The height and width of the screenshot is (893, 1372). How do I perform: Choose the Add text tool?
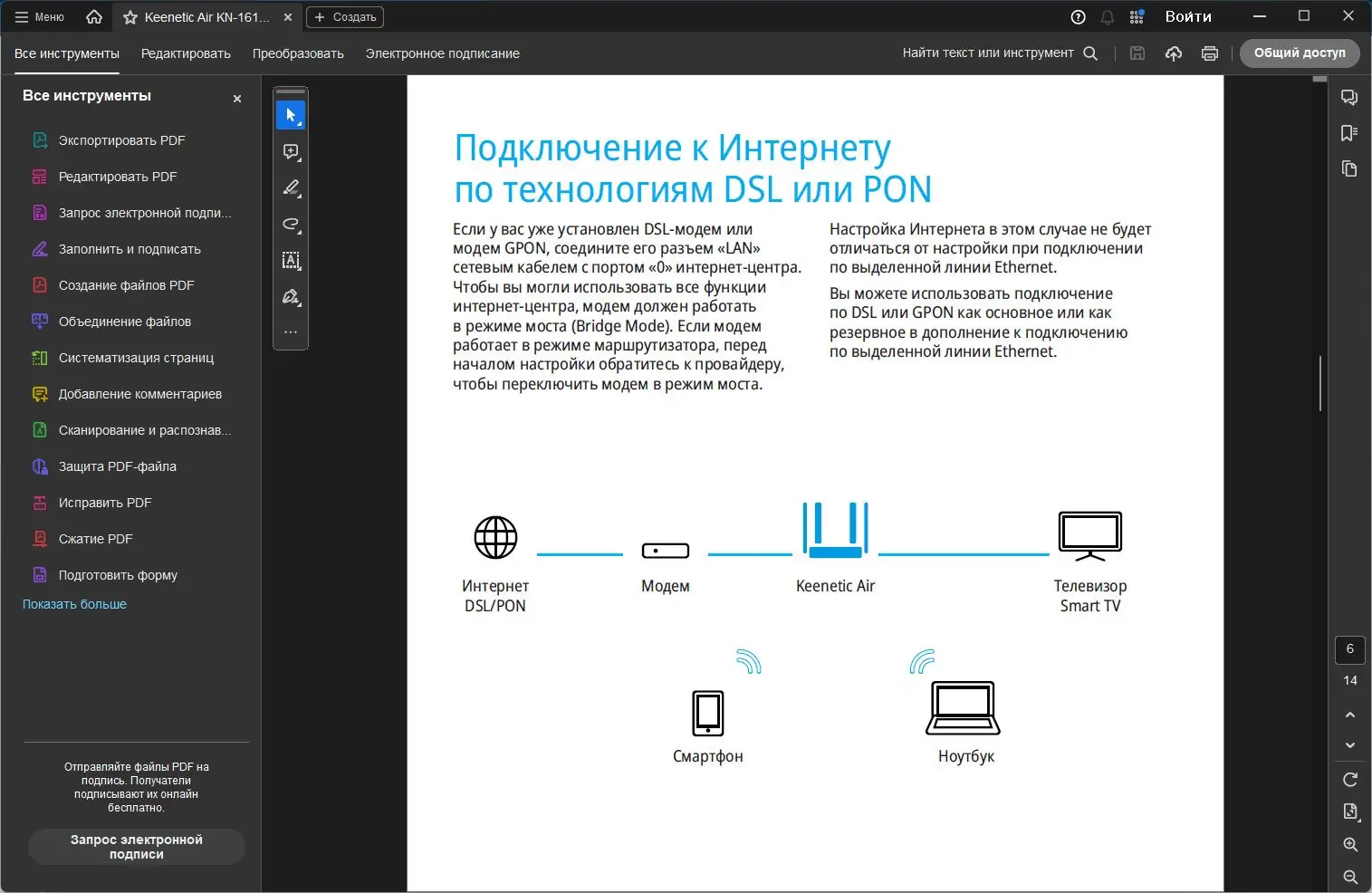(x=291, y=261)
